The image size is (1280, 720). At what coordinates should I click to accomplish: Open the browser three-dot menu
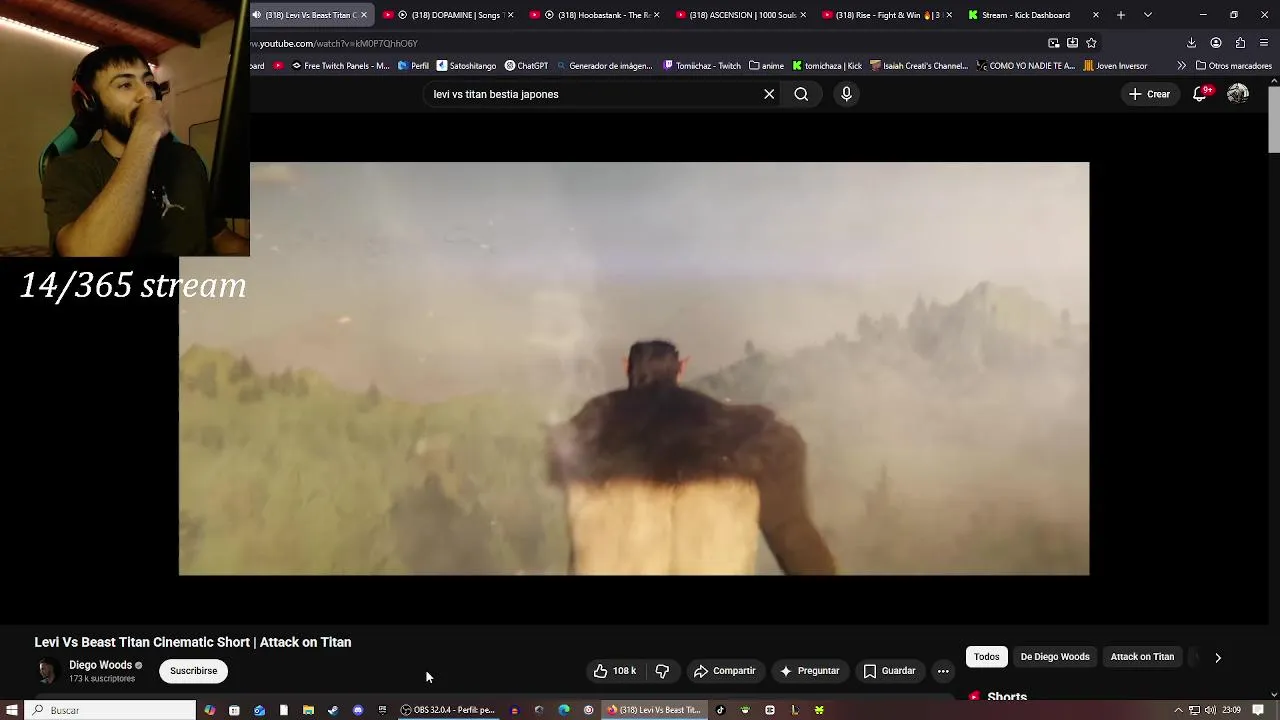click(1265, 43)
